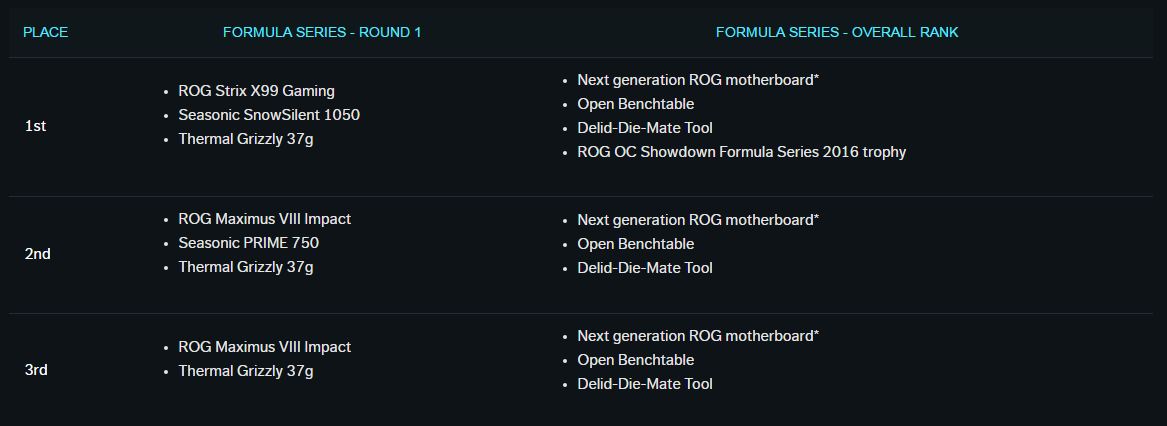Click Delid-Die-Mate Tool in 3rd place row

click(x=645, y=384)
